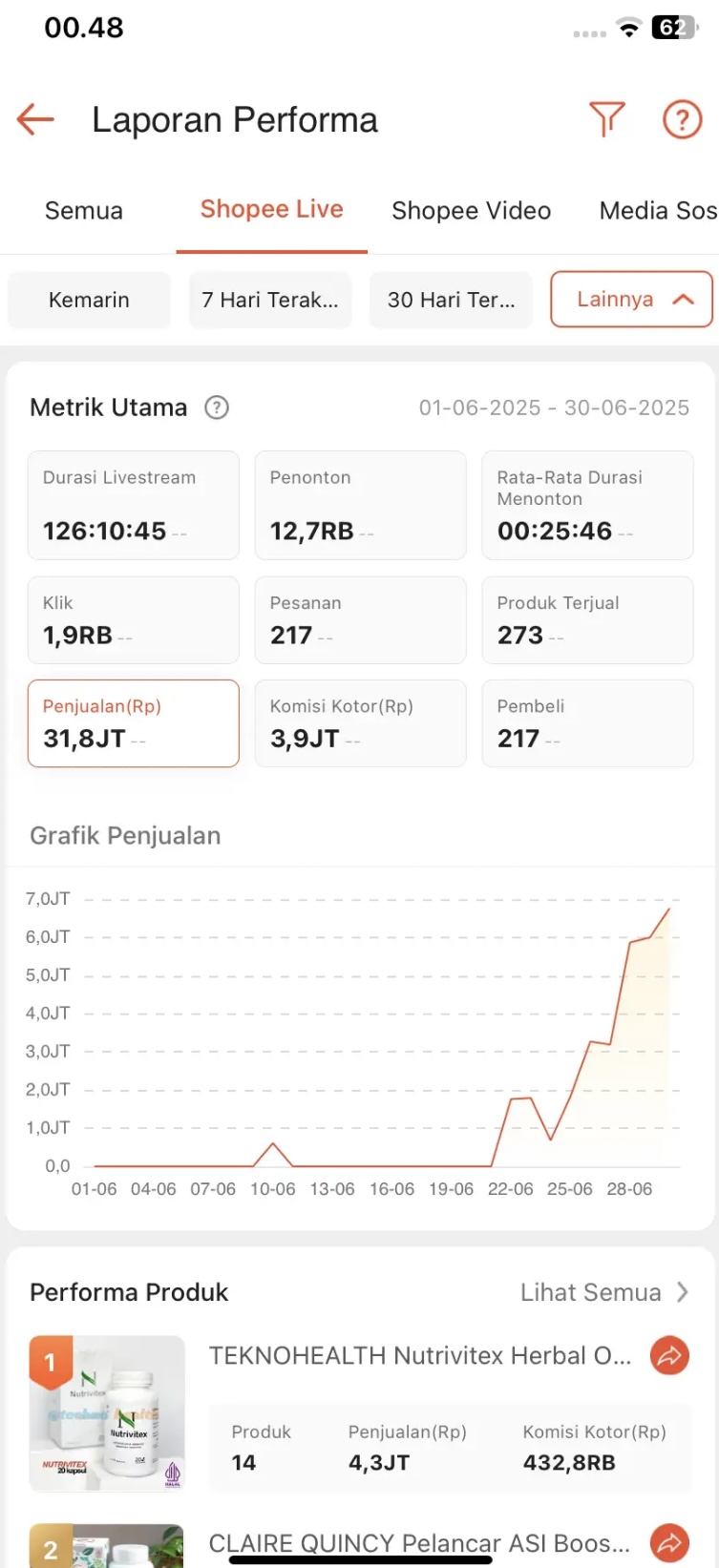The width and height of the screenshot is (719, 1568).
Task: Select the Penjualan(Rp) metric card
Action: point(133,723)
